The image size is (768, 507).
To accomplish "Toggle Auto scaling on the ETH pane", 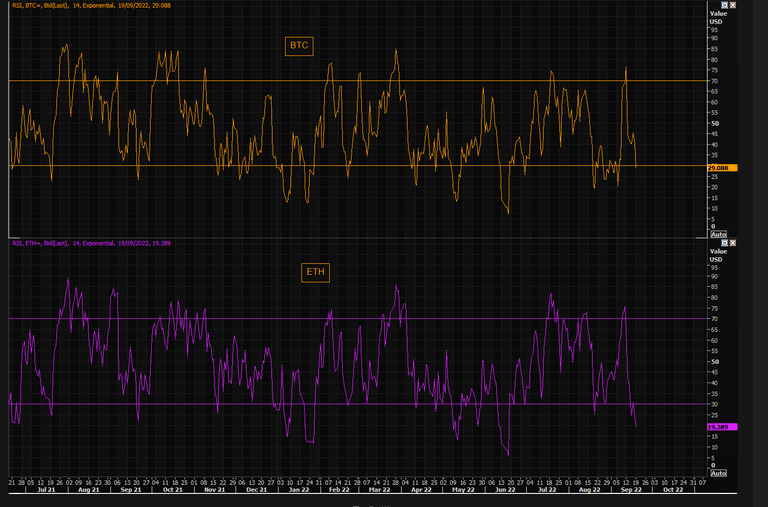I will (718, 472).
